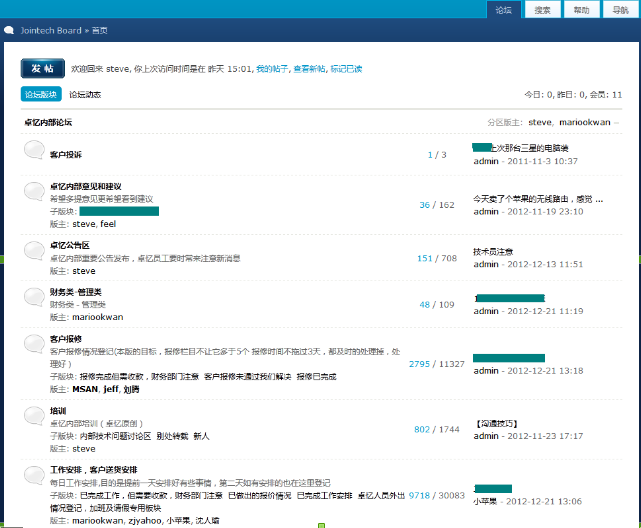Click the icon beside 工作安排，客户送货安排
Image resolution: width=641 pixels, height=528 pixels.
coord(34,475)
